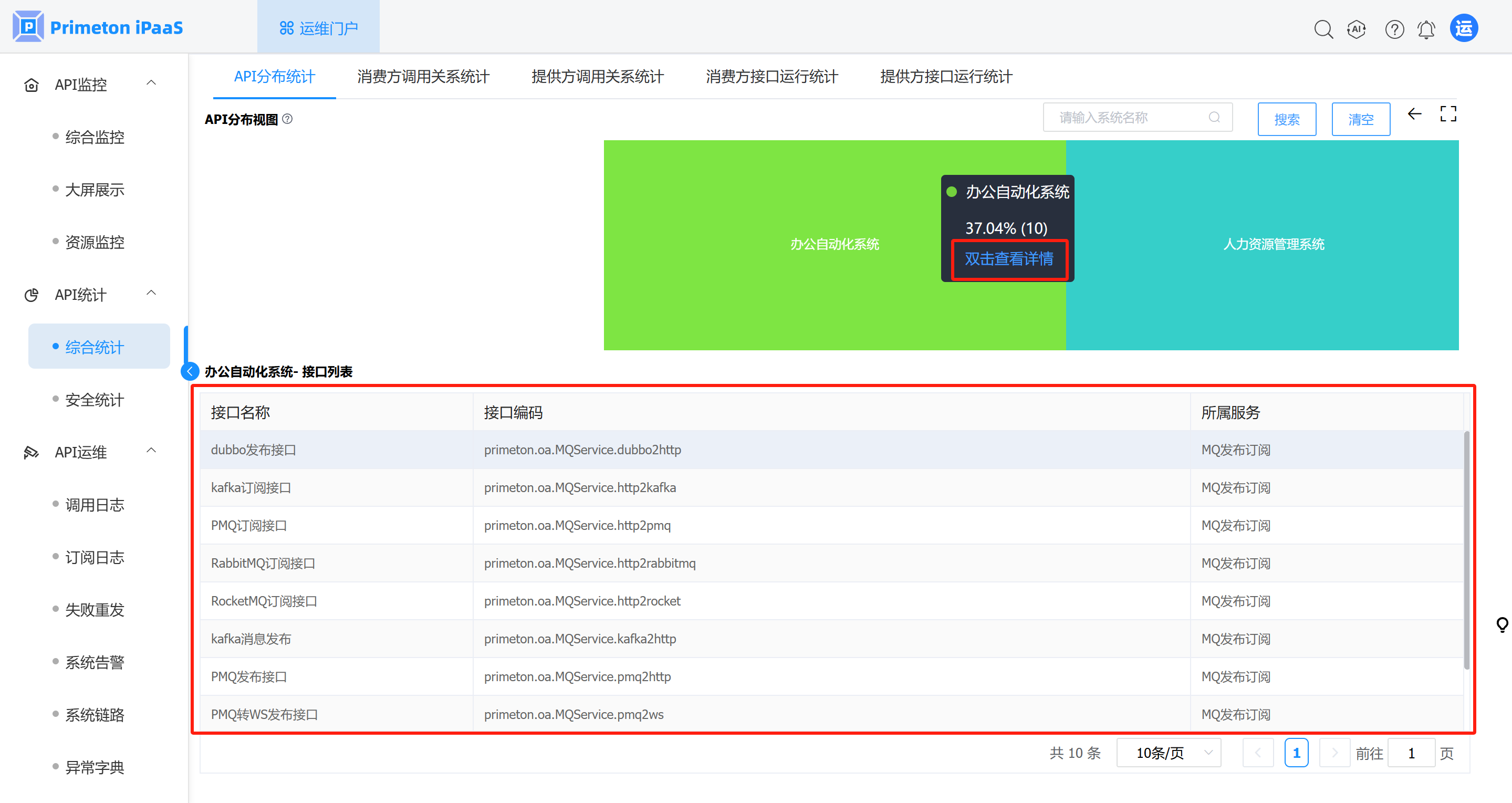Image resolution: width=1512 pixels, height=803 pixels.
Task: Click the 清空 button
Action: [1360, 119]
